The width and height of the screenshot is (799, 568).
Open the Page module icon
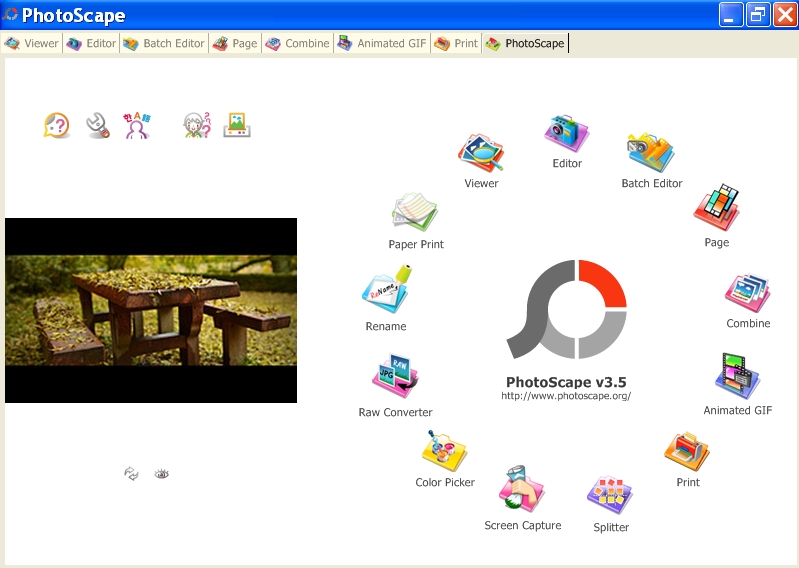tap(716, 208)
